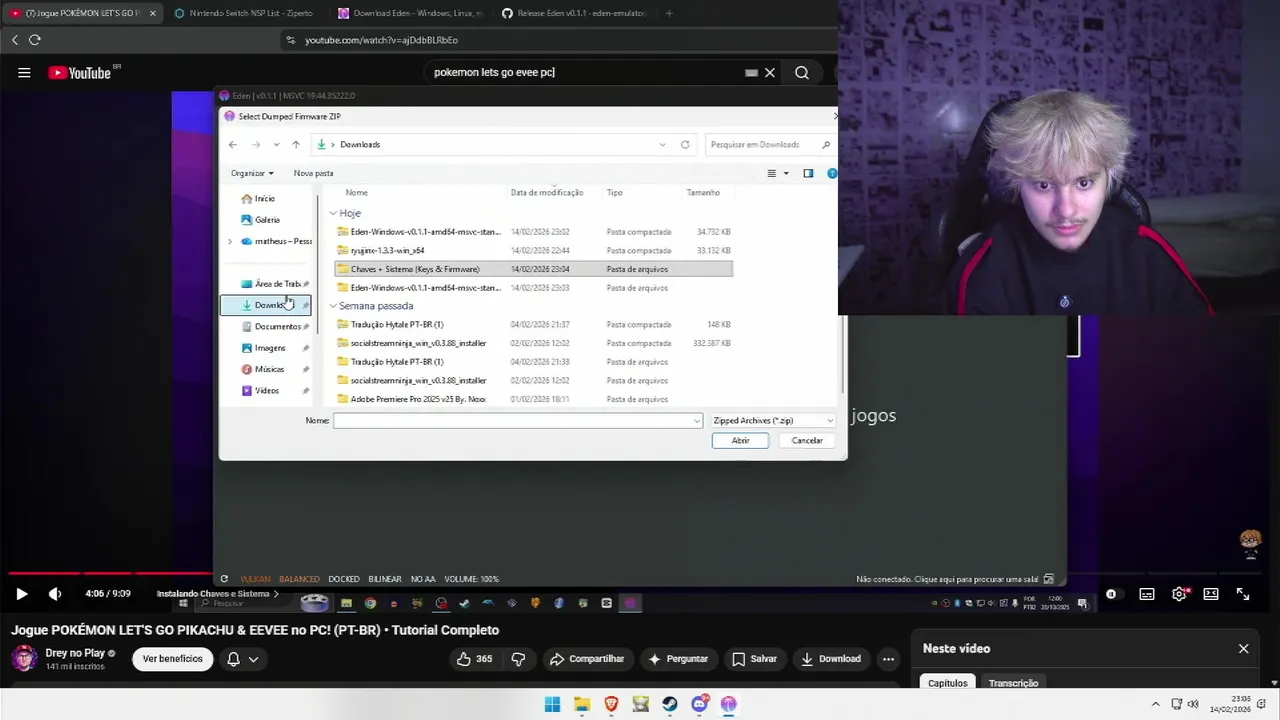This screenshot has width=1280, height=720.
Task: Click the Compartilhar button
Action: (x=587, y=659)
